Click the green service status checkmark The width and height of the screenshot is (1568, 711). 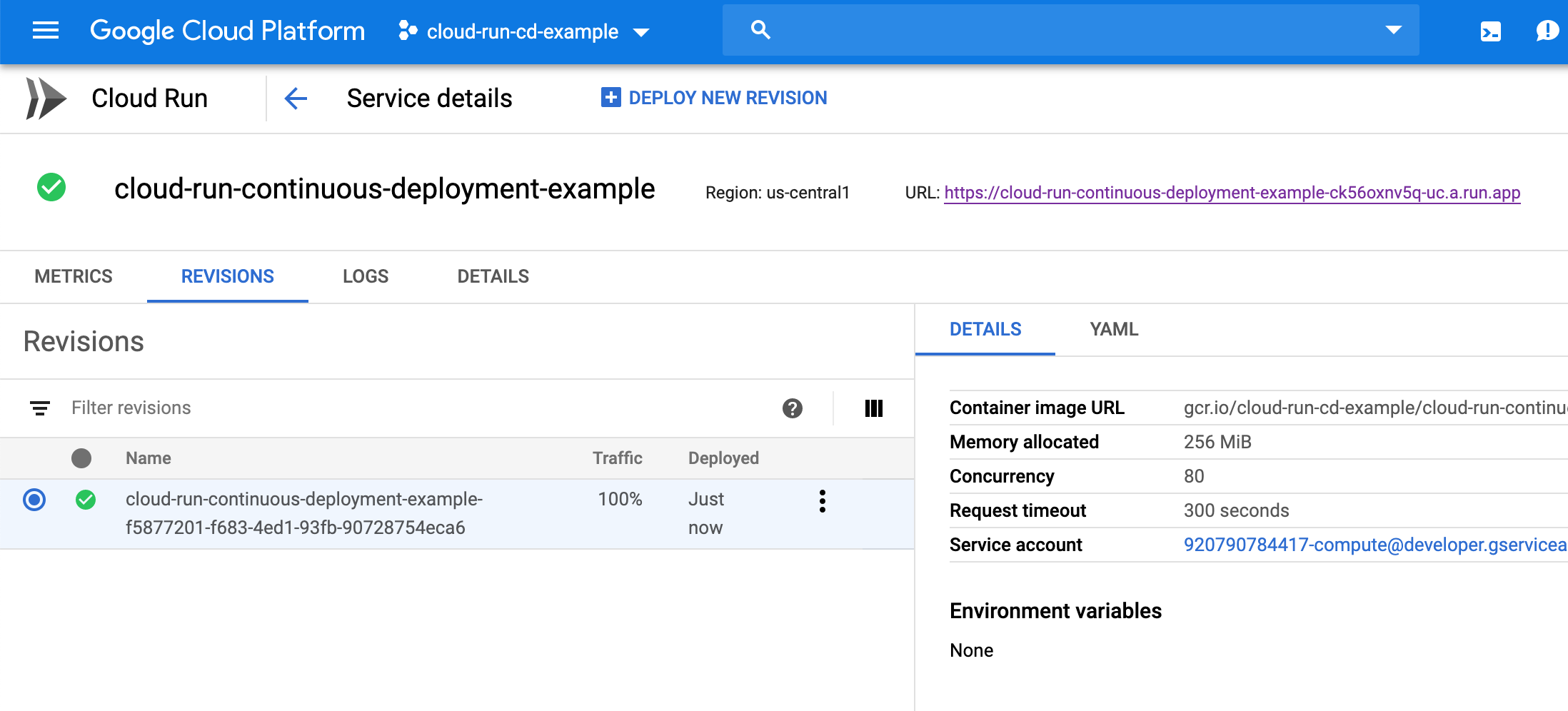click(x=51, y=188)
